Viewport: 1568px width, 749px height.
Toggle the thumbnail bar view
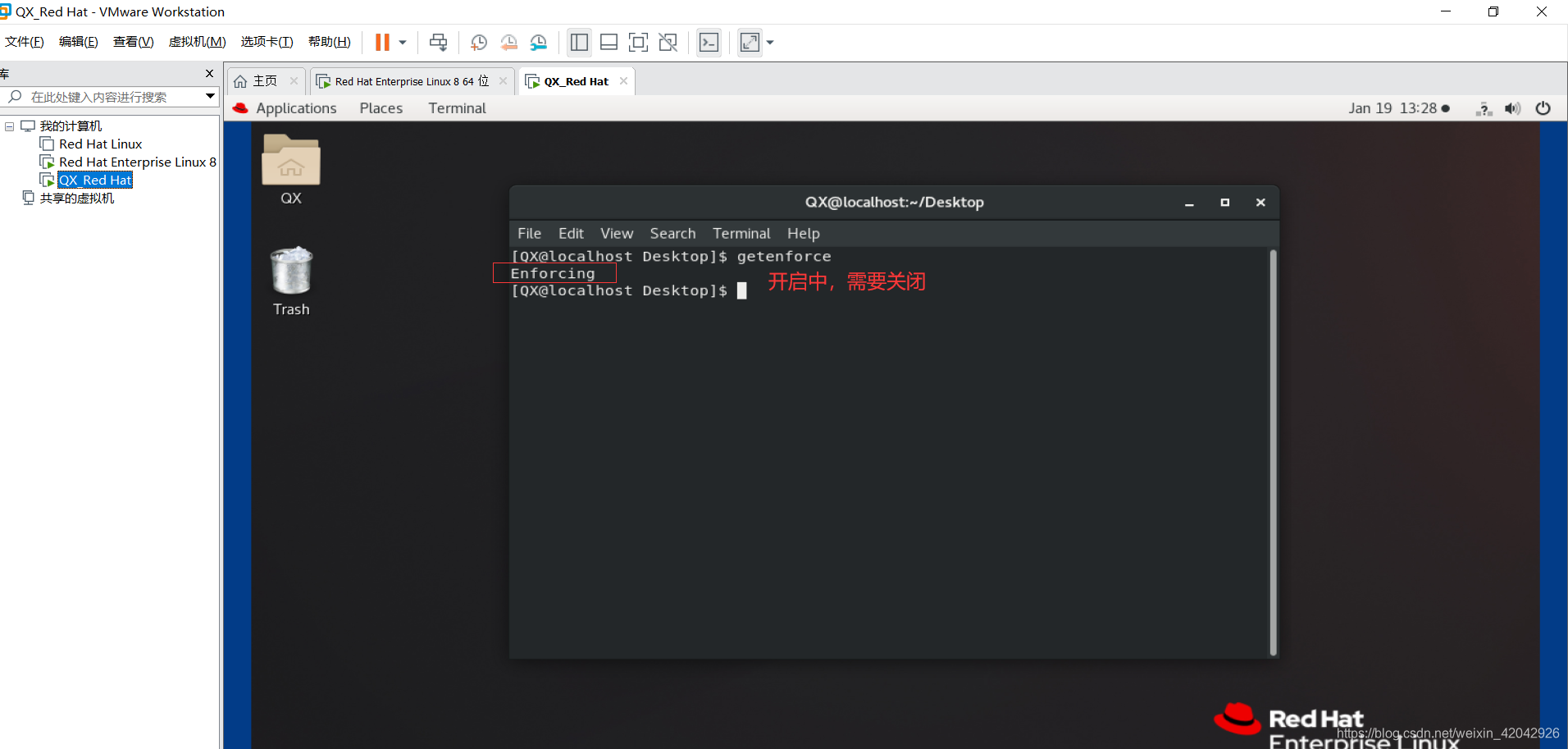coord(609,42)
